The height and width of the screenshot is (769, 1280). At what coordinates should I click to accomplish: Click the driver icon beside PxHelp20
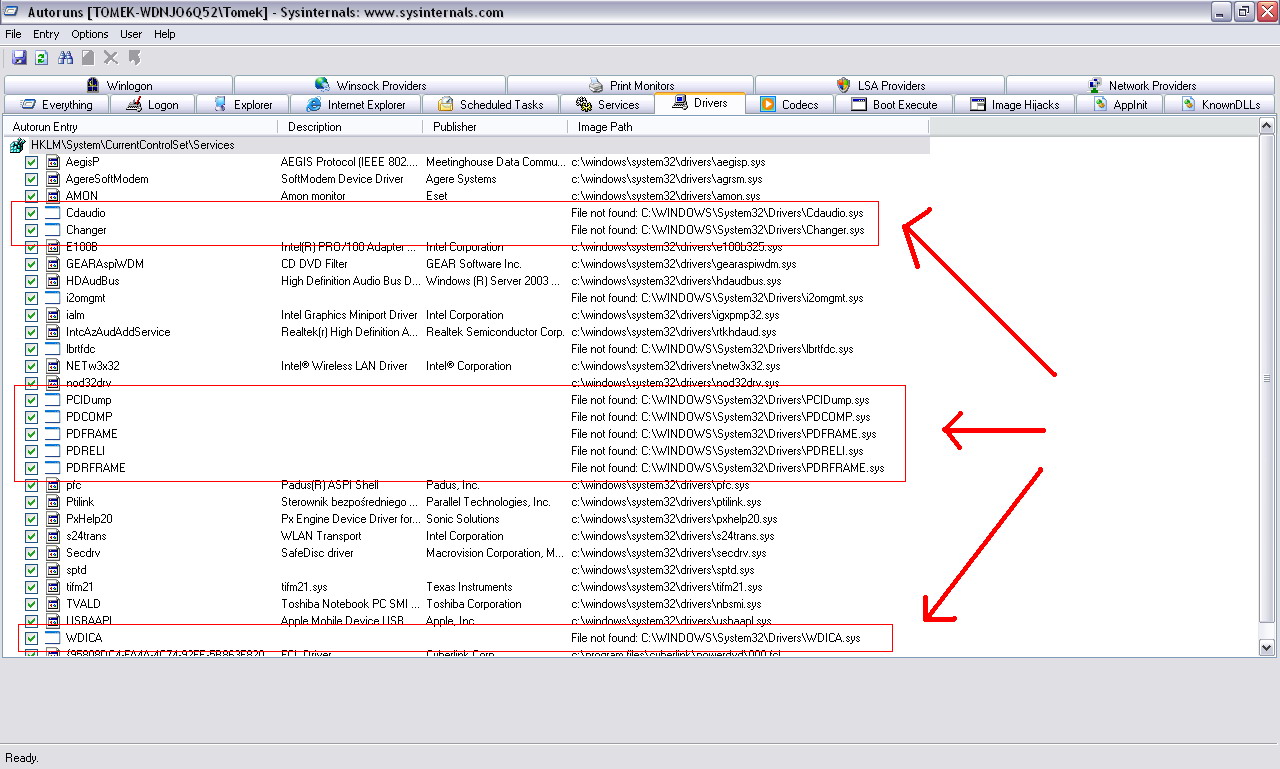click(x=53, y=519)
